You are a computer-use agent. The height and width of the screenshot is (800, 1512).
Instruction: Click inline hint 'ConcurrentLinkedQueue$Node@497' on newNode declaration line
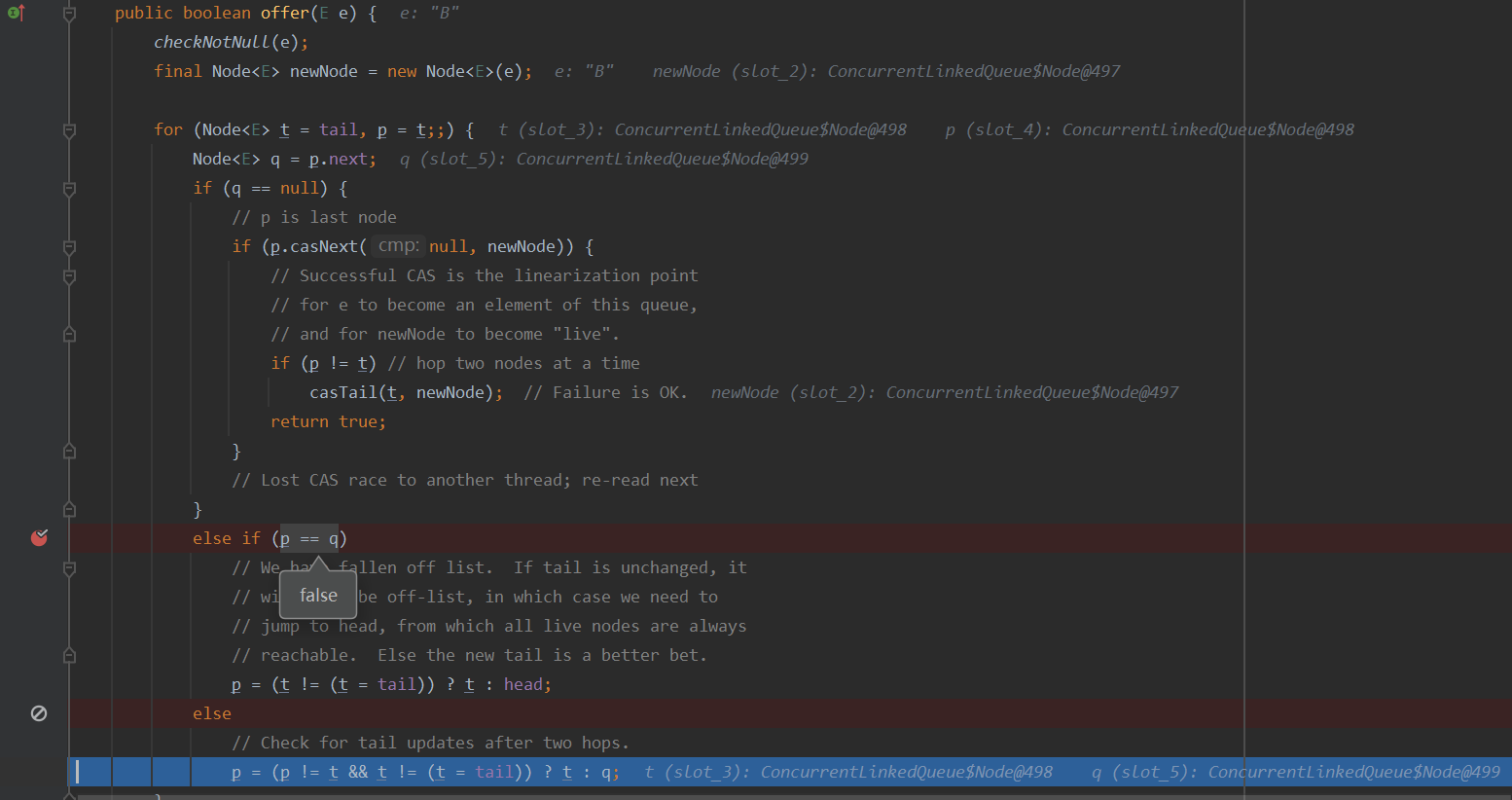pos(974,71)
